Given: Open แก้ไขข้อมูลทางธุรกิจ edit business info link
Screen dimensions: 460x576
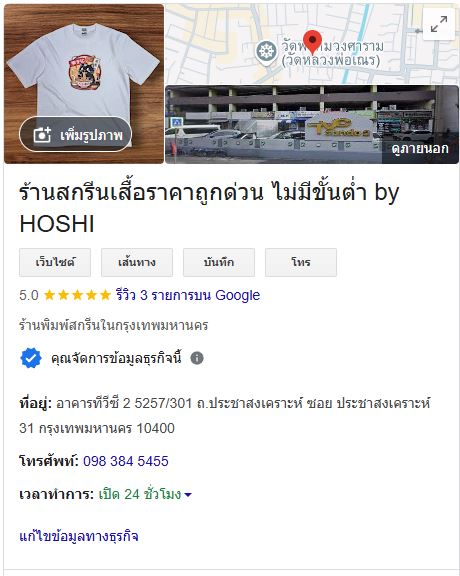Looking at the screenshot, I should click(x=79, y=536).
